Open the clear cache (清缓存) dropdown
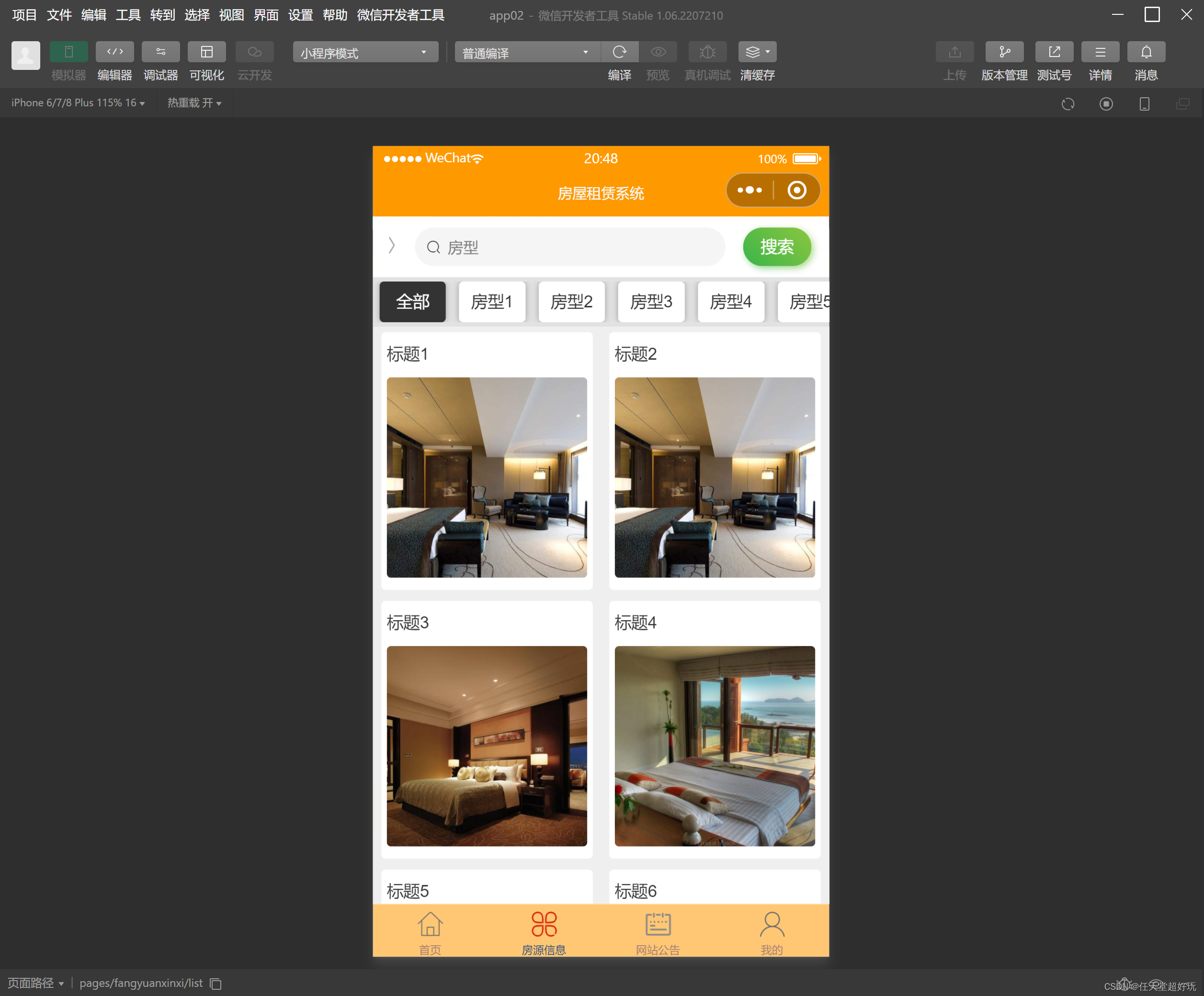 tap(757, 52)
